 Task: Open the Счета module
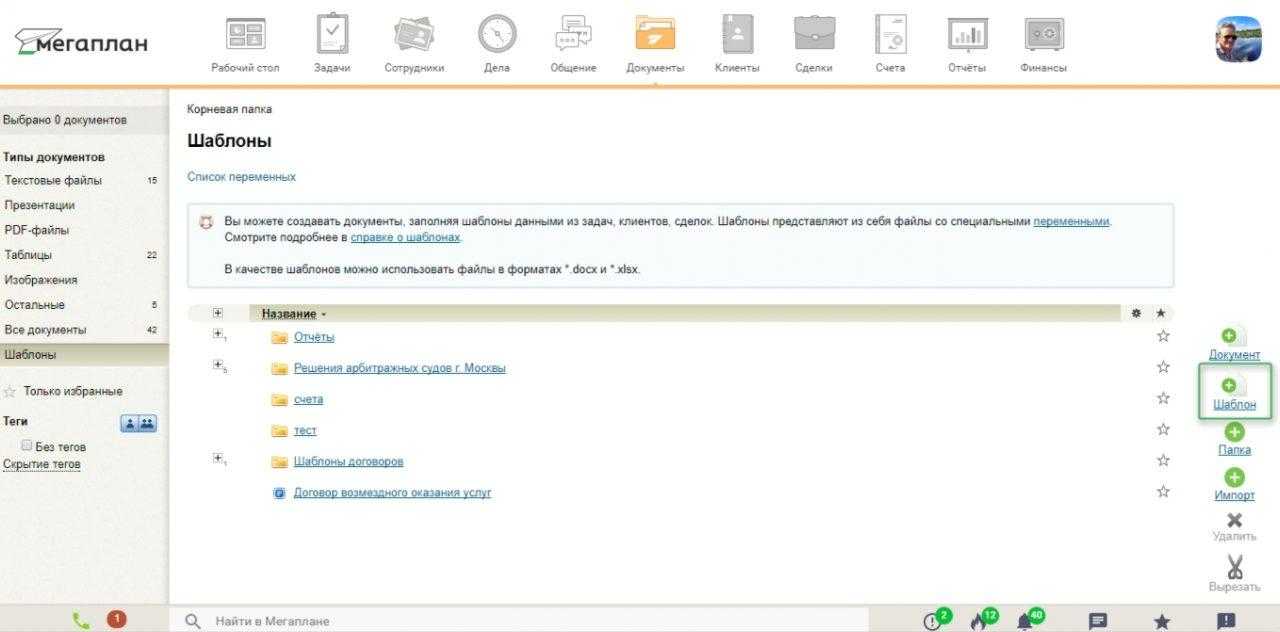click(890, 44)
